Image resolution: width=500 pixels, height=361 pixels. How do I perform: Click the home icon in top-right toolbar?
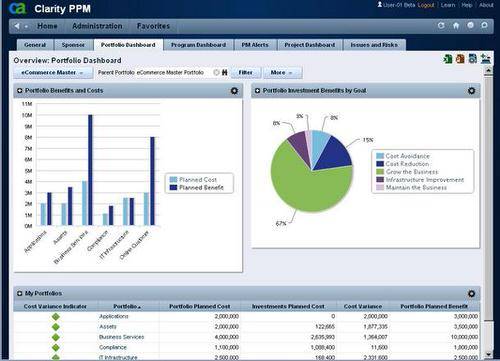(x=456, y=26)
